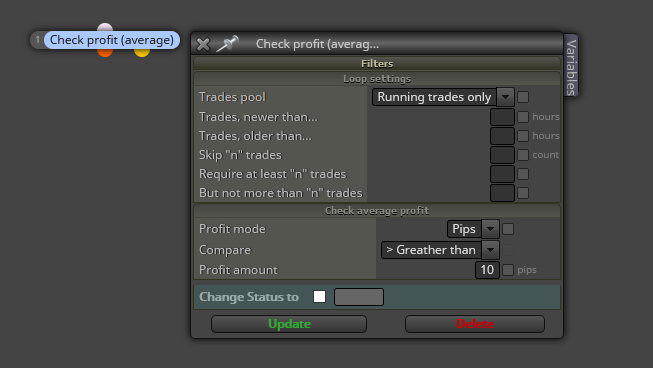Click the orange output connector on block
Viewport: 653px width, 368px height.
(105, 52)
